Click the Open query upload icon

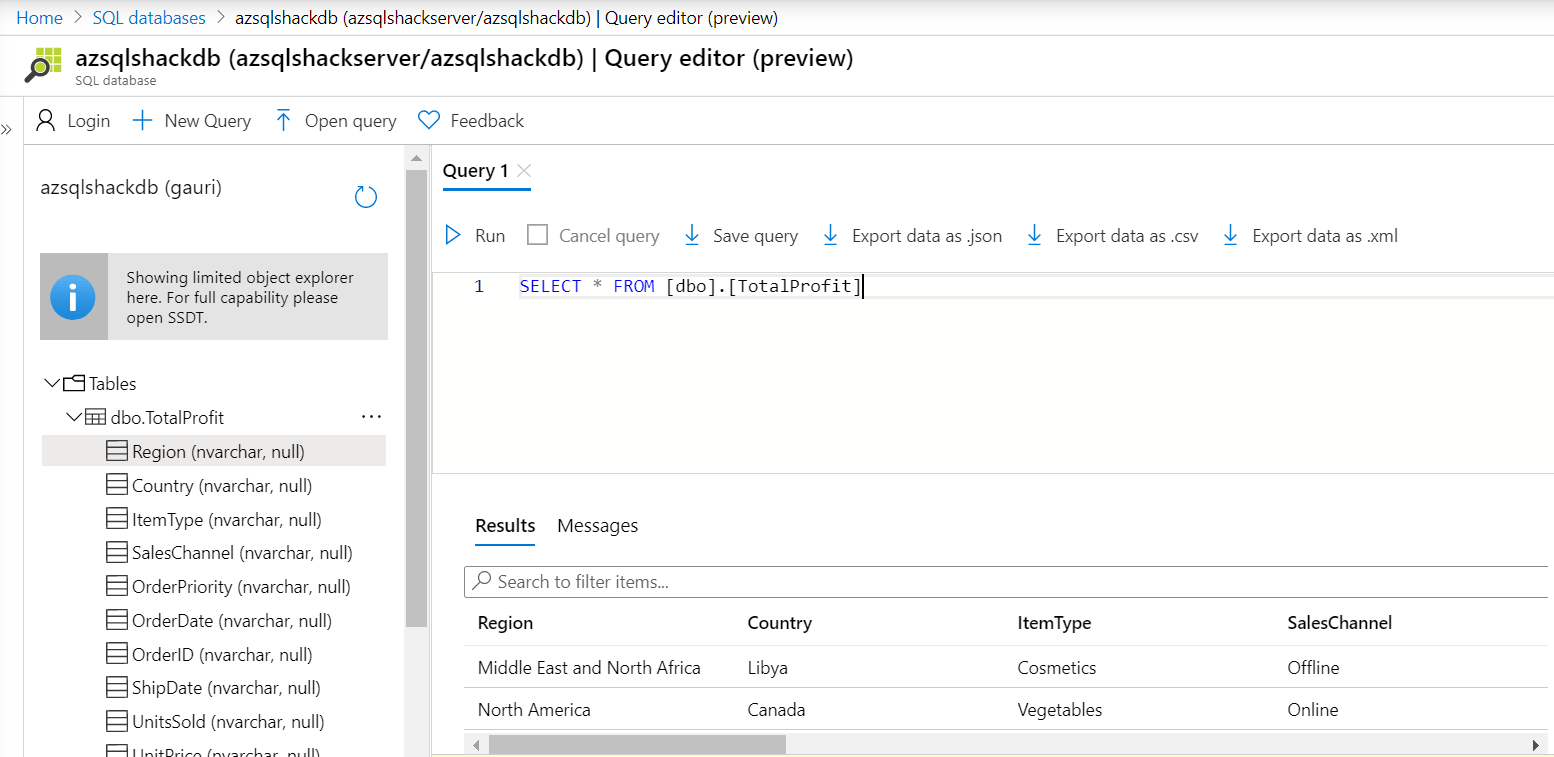[283, 120]
